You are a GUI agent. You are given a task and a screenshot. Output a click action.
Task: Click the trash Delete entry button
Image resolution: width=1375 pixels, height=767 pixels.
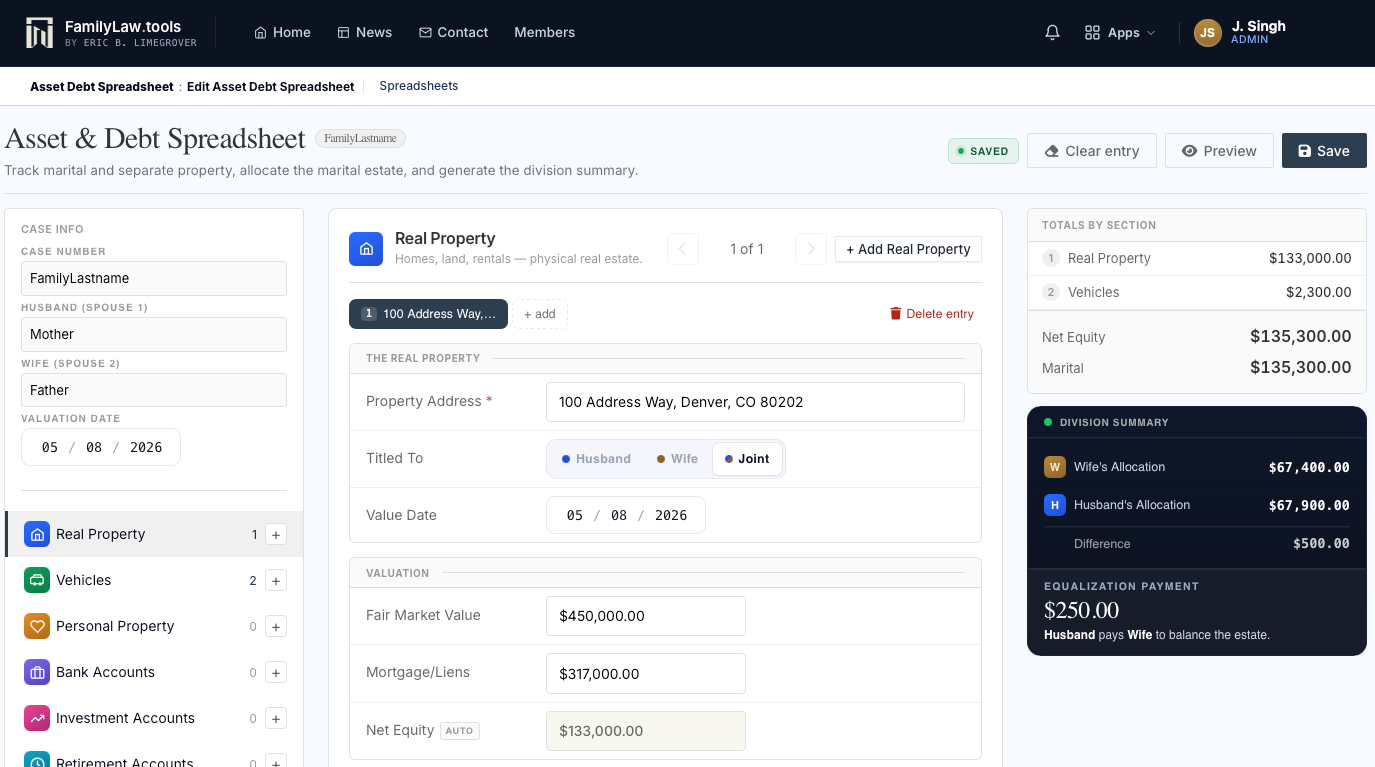point(931,314)
